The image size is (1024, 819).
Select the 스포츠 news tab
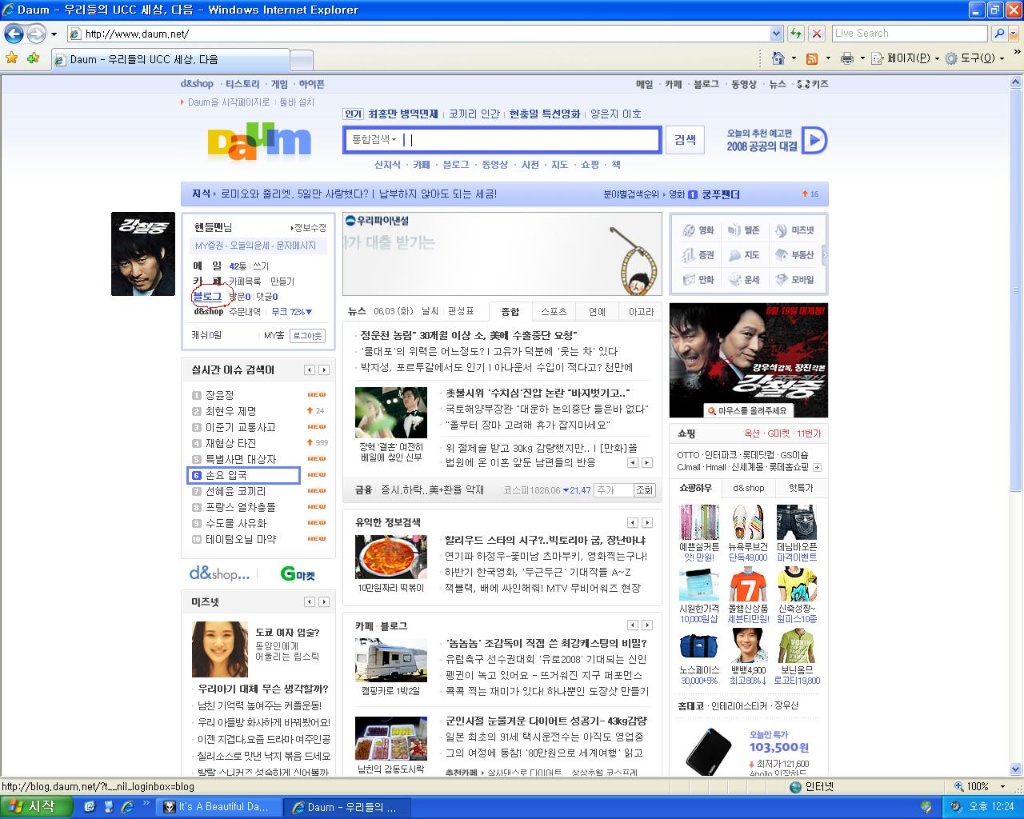[x=554, y=312]
